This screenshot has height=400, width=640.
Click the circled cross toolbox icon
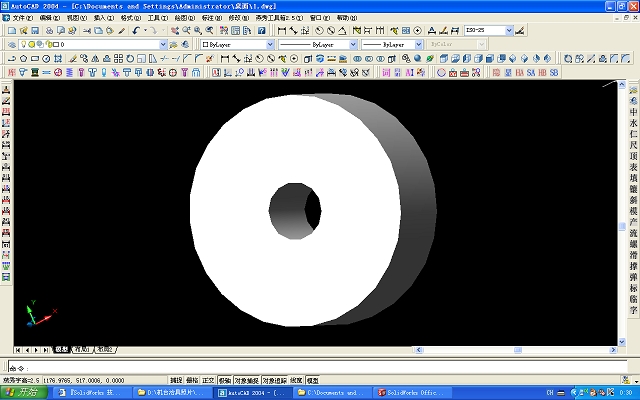173,73
